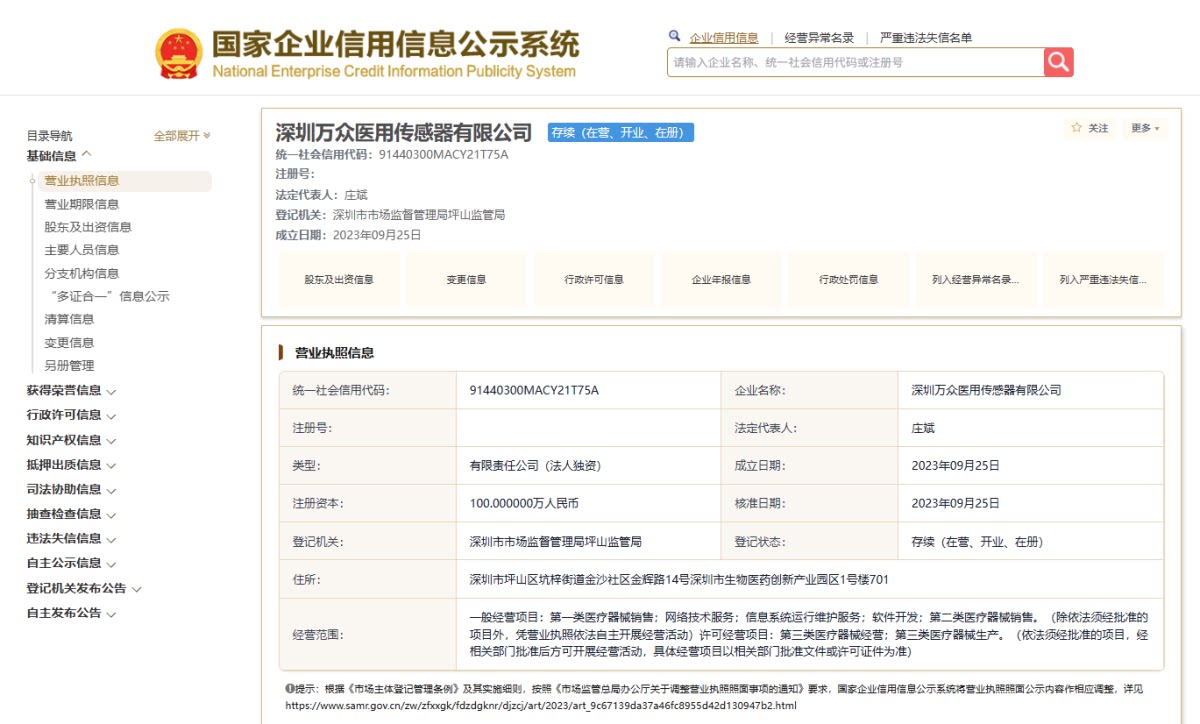This screenshot has width=1200, height=724.
Task: Focus the enterprise name search input field
Action: coord(856,62)
